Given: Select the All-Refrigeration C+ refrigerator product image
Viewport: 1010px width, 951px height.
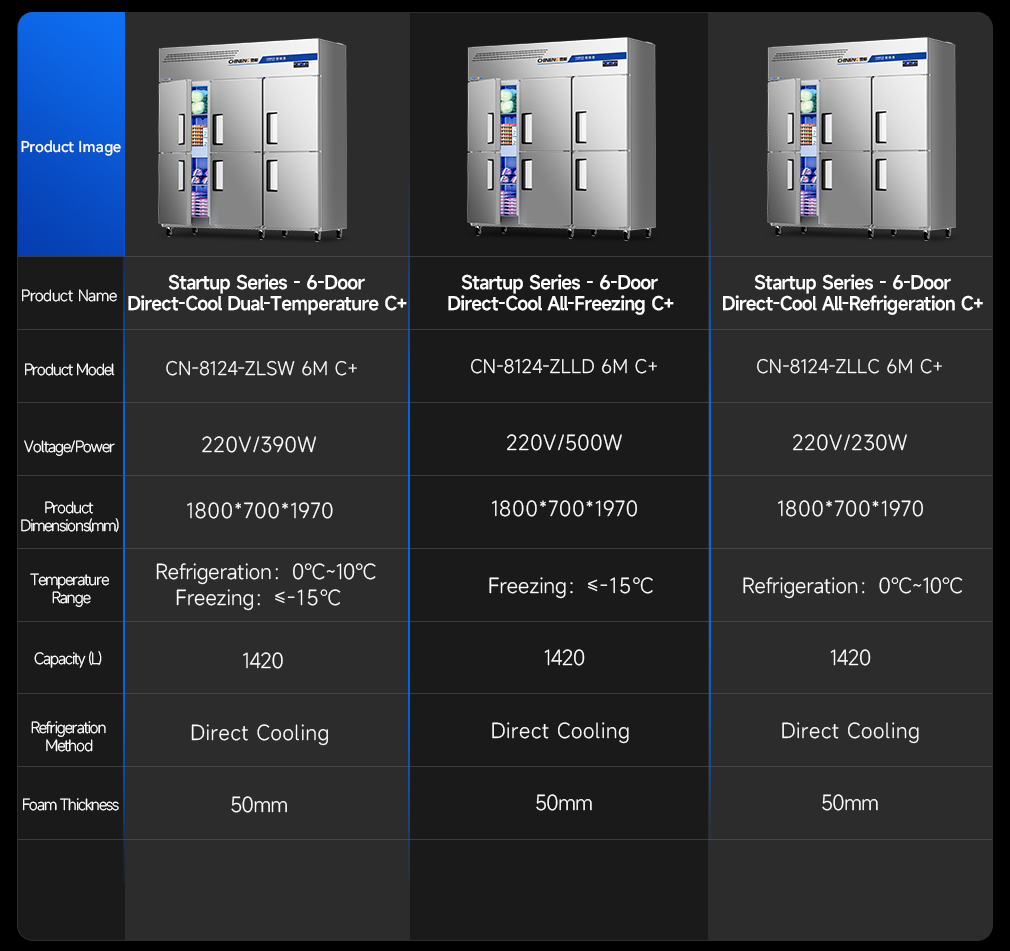Looking at the screenshot, I should [x=860, y=140].
